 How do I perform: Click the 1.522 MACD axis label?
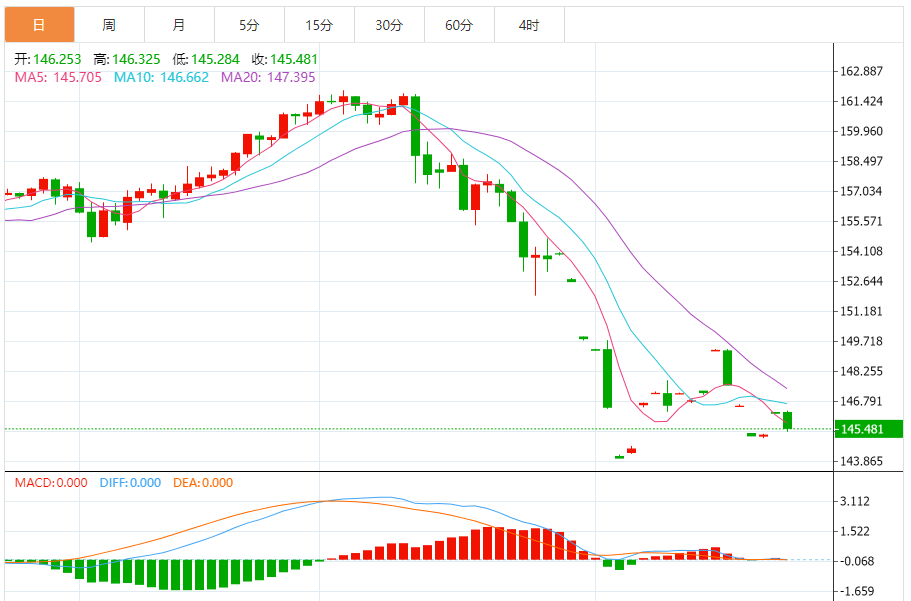pos(855,531)
